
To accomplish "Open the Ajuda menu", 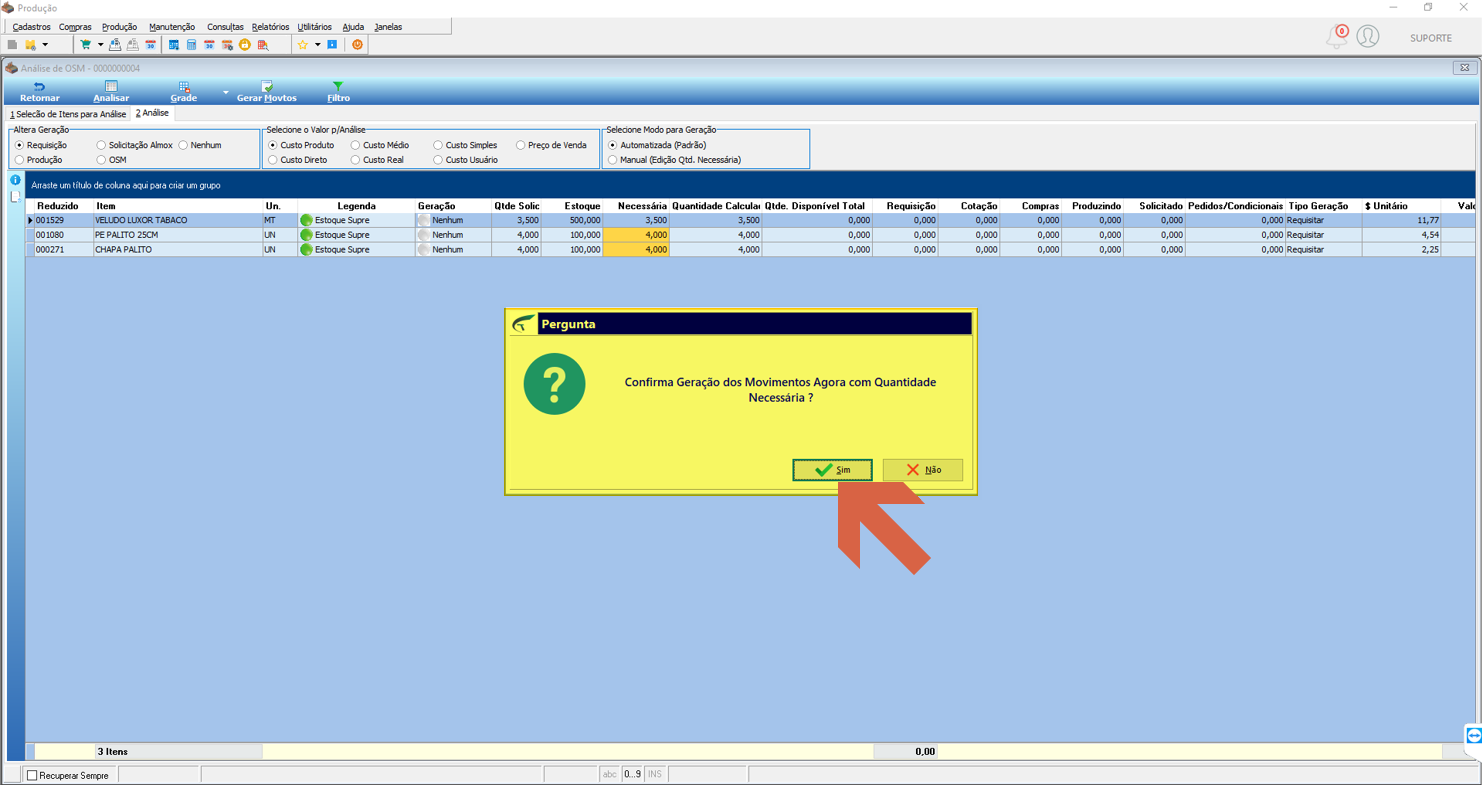I will tap(353, 27).
